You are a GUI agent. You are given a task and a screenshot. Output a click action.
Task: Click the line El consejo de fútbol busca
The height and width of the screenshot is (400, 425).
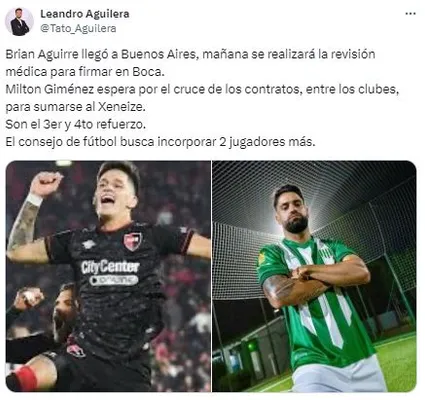[x=160, y=142]
